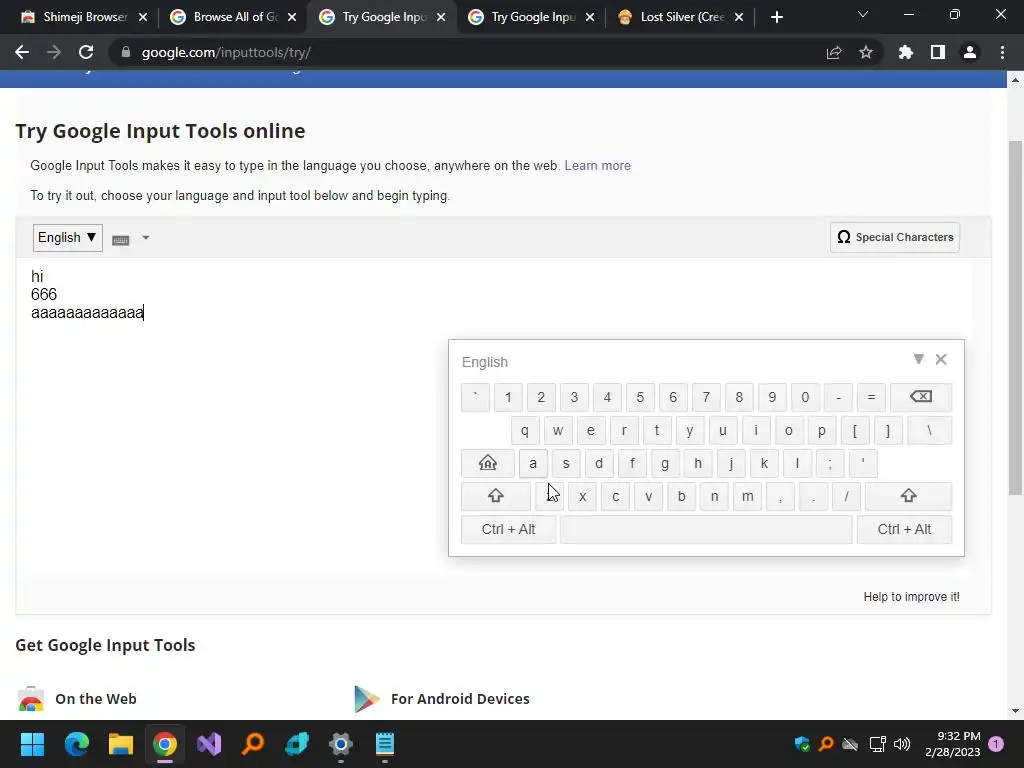Click the caps lock key icon

(488, 463)
